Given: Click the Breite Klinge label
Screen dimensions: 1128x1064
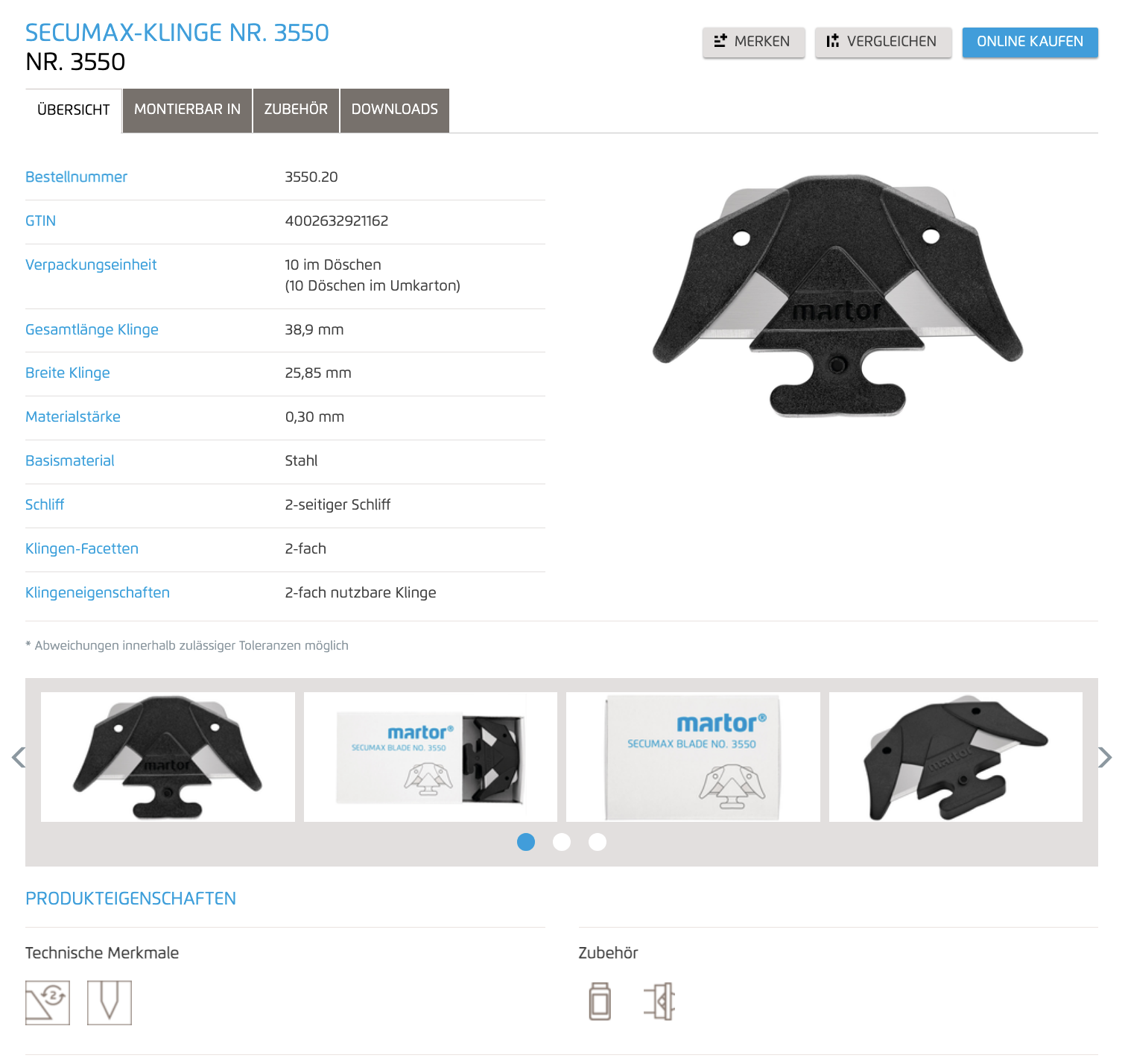Looking at the screenshot, I should [x=68, y=373].
